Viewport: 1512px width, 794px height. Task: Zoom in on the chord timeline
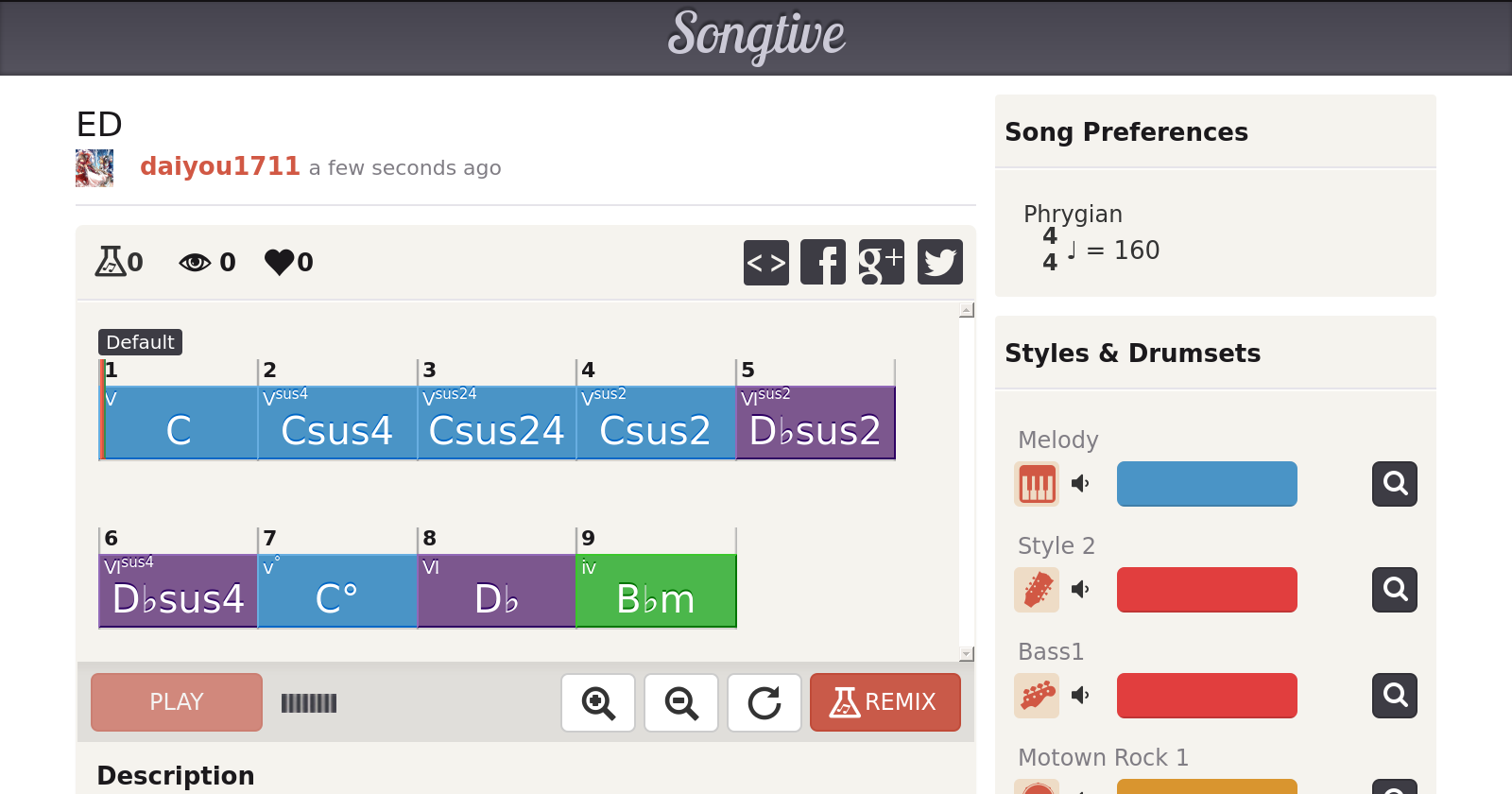point(598,702)
